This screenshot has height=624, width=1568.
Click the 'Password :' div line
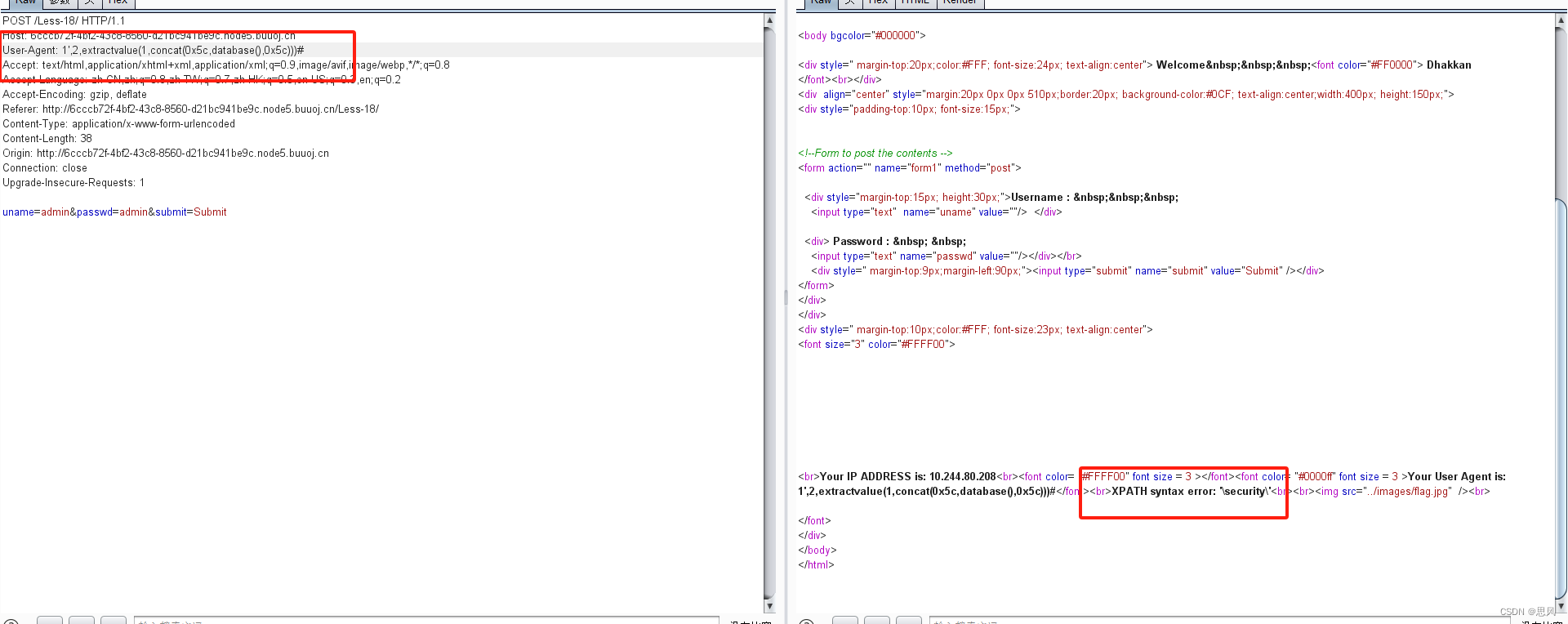pyautogui.click(x=885, y=241)
